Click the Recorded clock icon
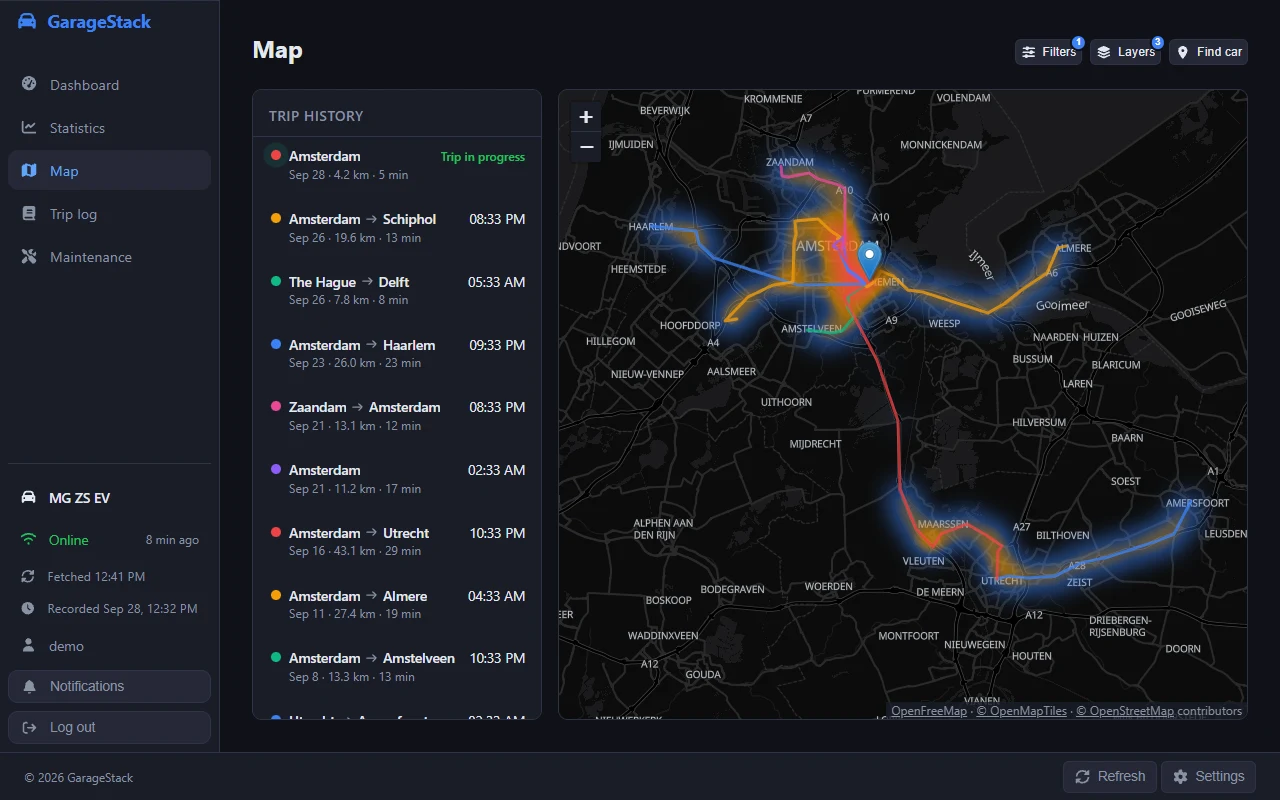 (x=28, y=608)
